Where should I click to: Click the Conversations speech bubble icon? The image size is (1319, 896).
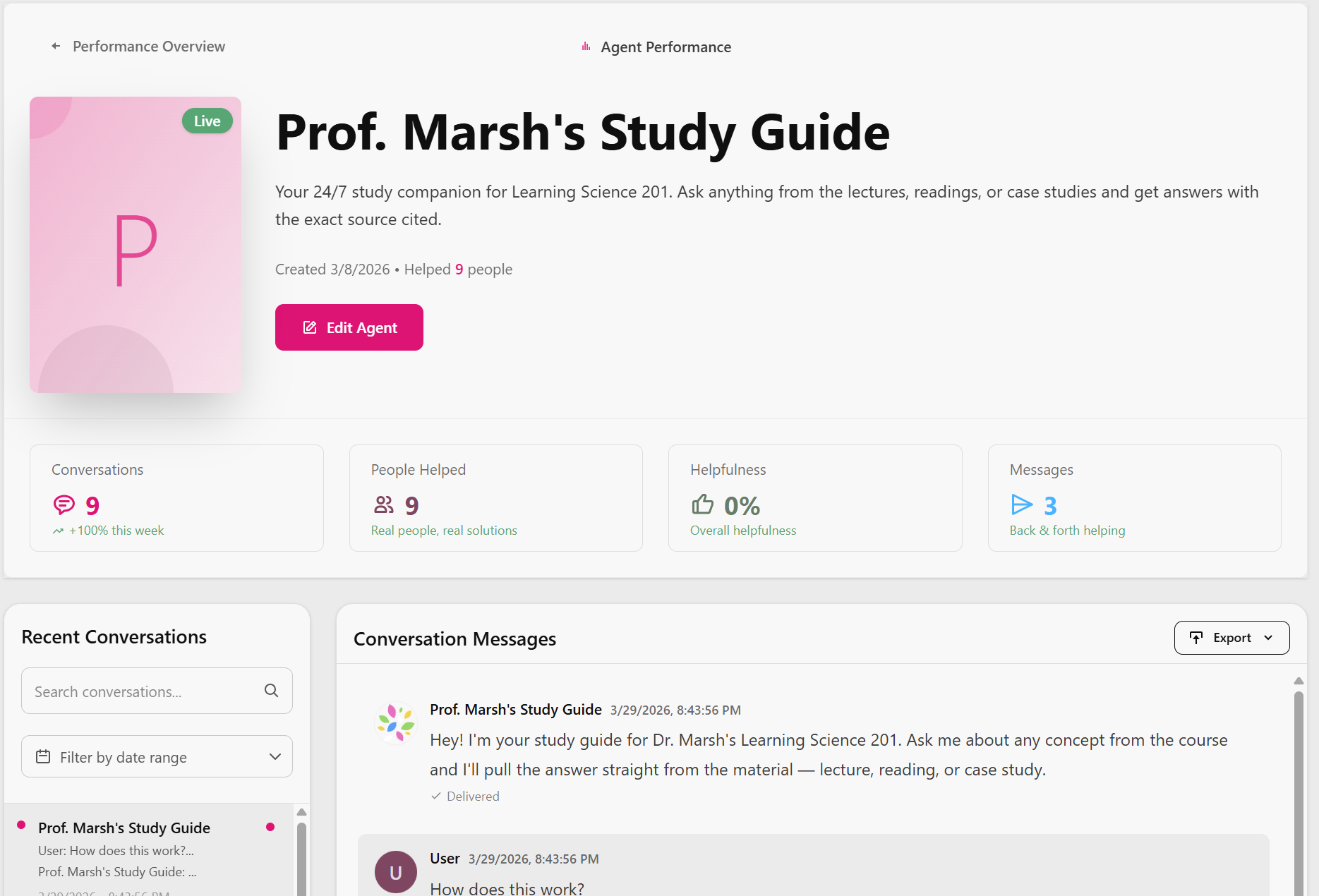(64, 505)
